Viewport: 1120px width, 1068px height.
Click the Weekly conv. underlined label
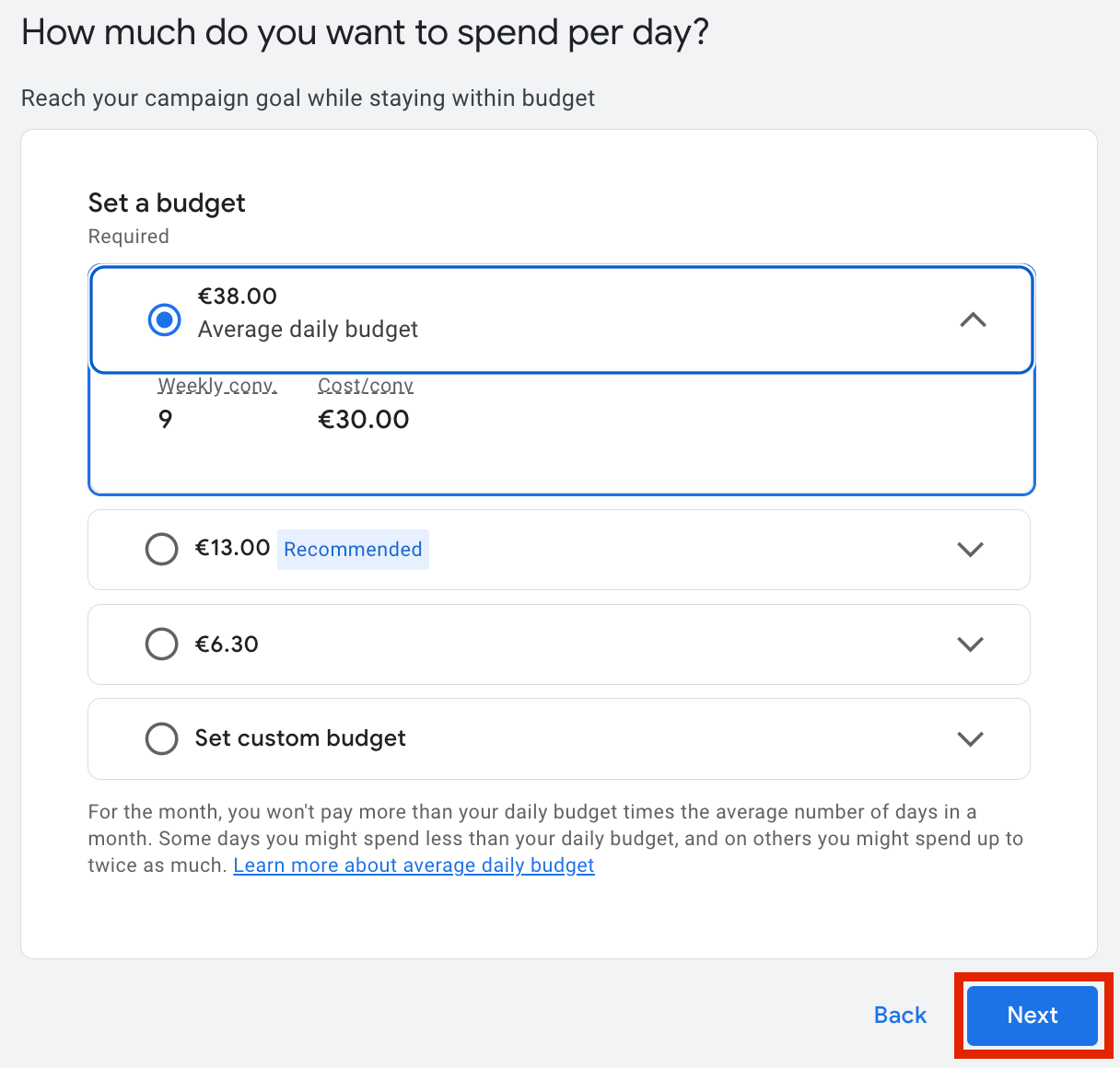click(217, 386)
